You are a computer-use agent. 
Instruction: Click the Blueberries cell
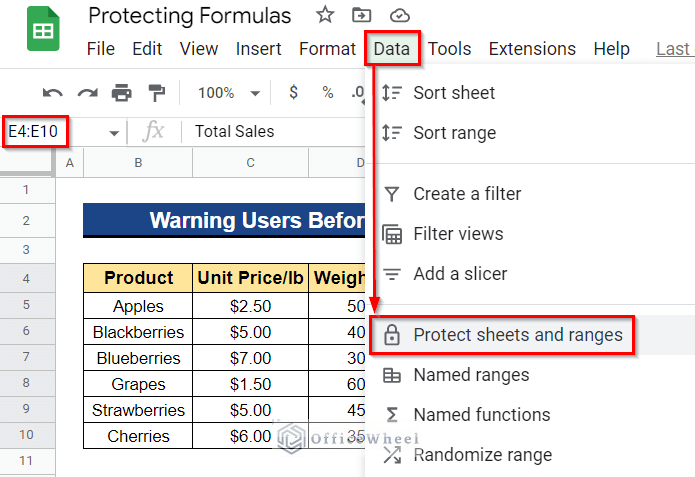pos(138,358)
